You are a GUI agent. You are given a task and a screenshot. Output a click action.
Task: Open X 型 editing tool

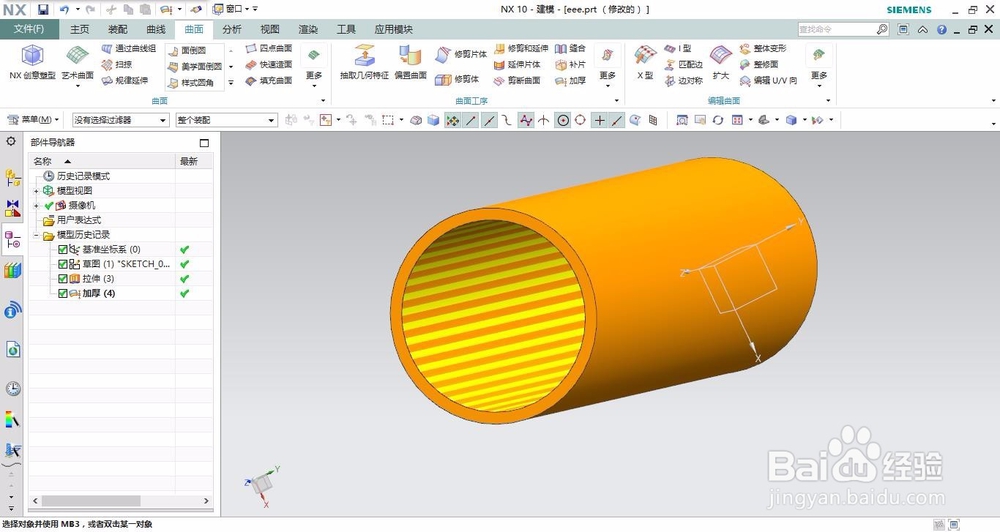(x=645, y=63)
